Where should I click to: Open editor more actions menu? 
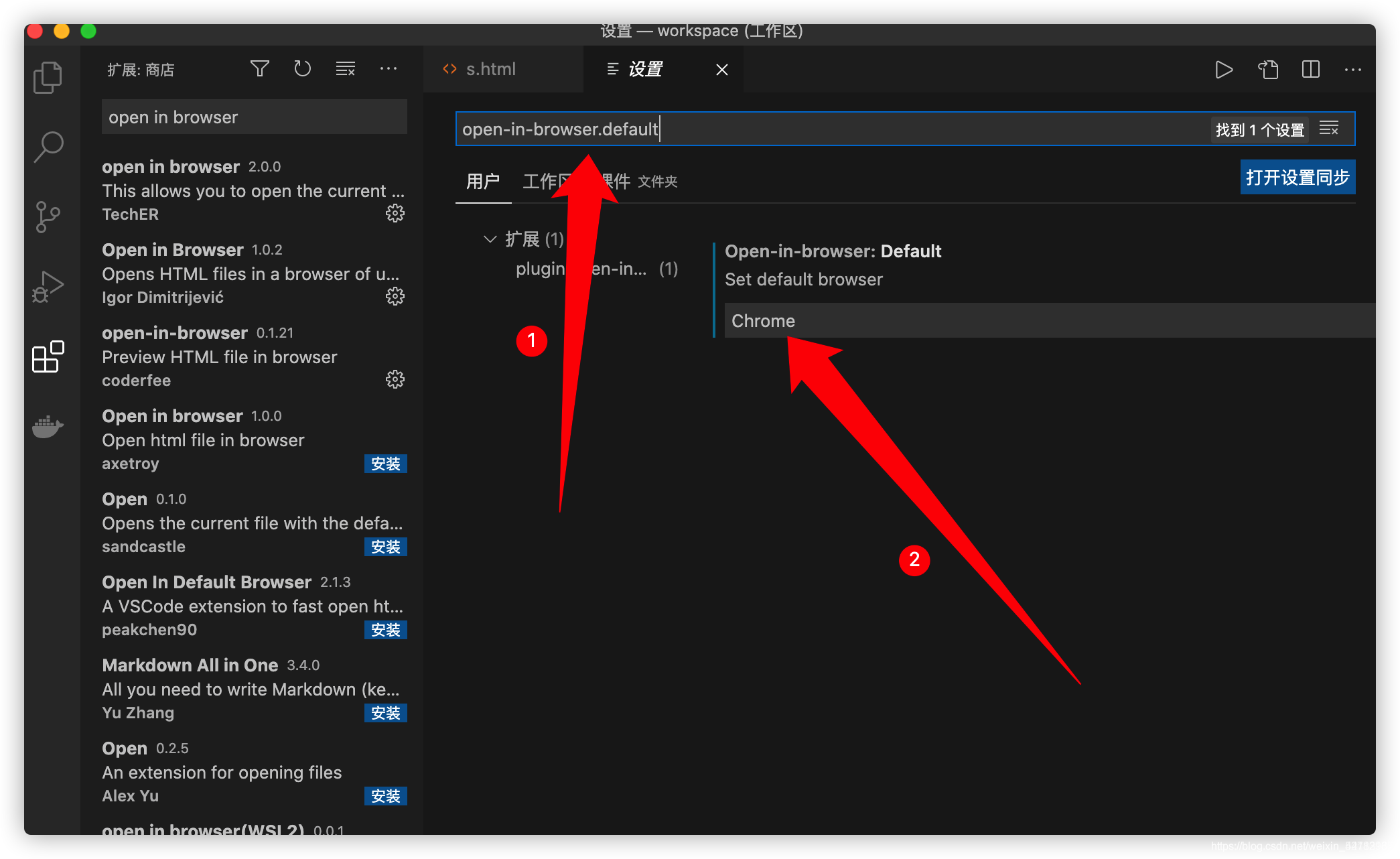click(1353, 70)
